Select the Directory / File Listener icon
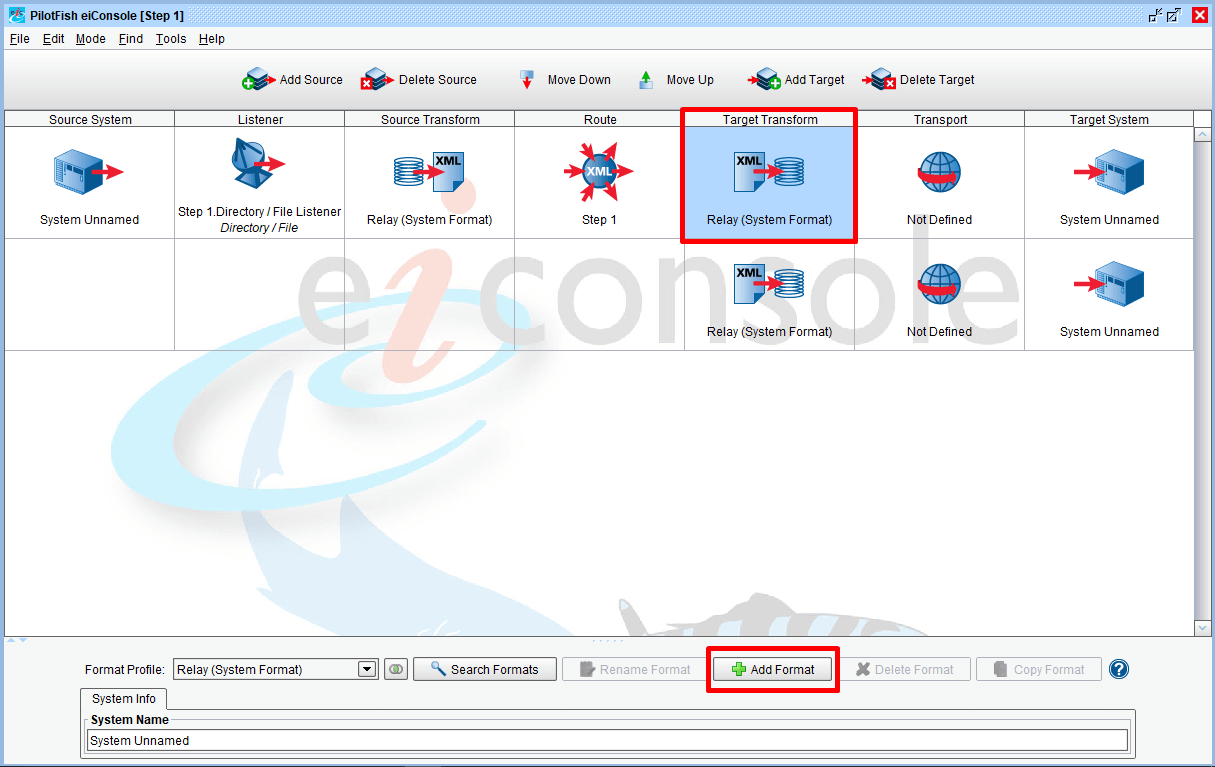The width and height of the screenshot is (1215, 767). point(258,163)
